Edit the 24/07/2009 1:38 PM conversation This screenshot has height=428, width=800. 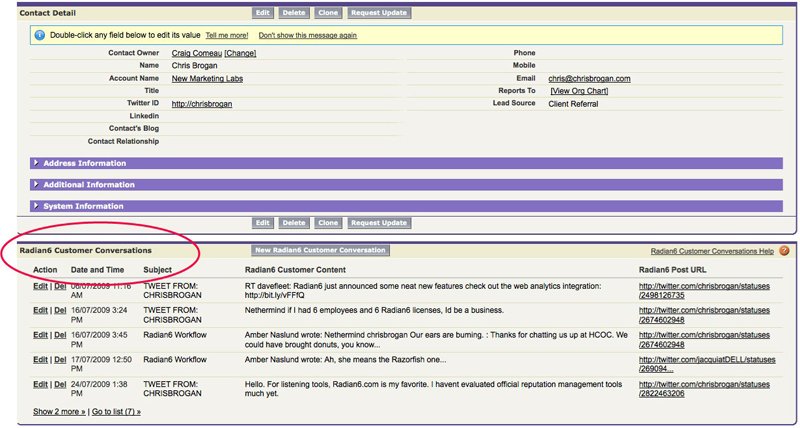coord(40,384)
